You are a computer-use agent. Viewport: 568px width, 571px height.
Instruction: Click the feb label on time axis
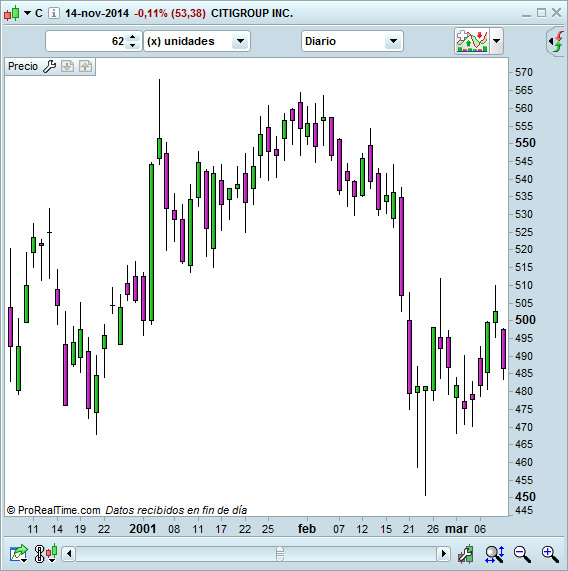tap(307, 529)
